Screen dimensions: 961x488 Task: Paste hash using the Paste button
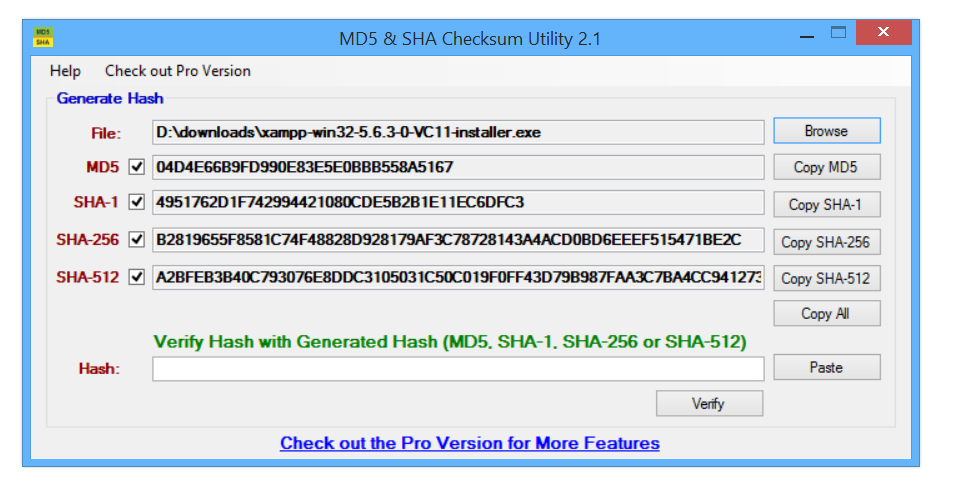point(826,367)
